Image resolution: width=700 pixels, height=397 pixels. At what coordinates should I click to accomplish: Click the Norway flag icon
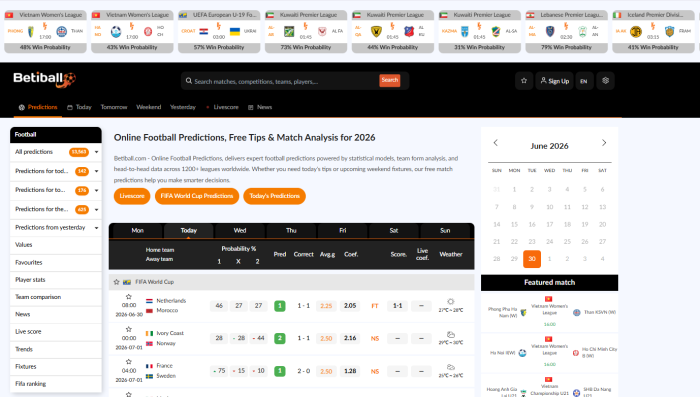click(x=150, y=343)
